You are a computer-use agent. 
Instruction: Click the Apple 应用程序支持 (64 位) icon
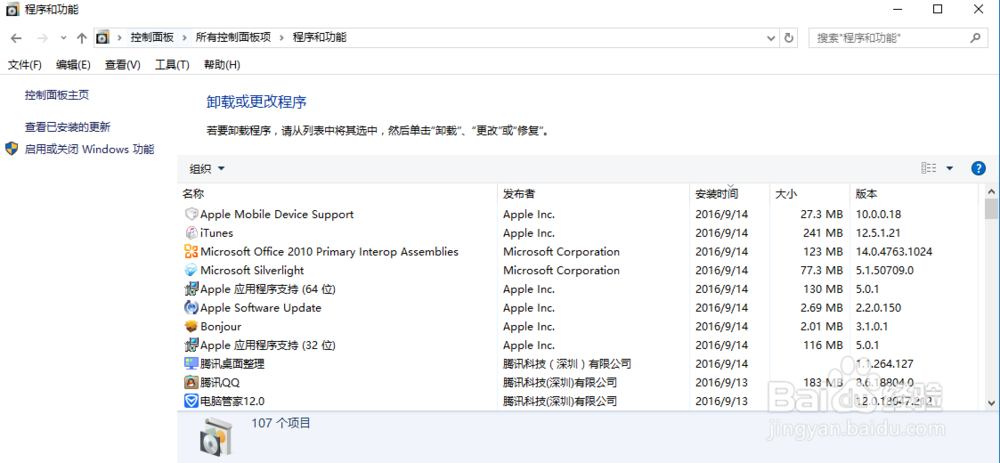[x=191, y=289]
